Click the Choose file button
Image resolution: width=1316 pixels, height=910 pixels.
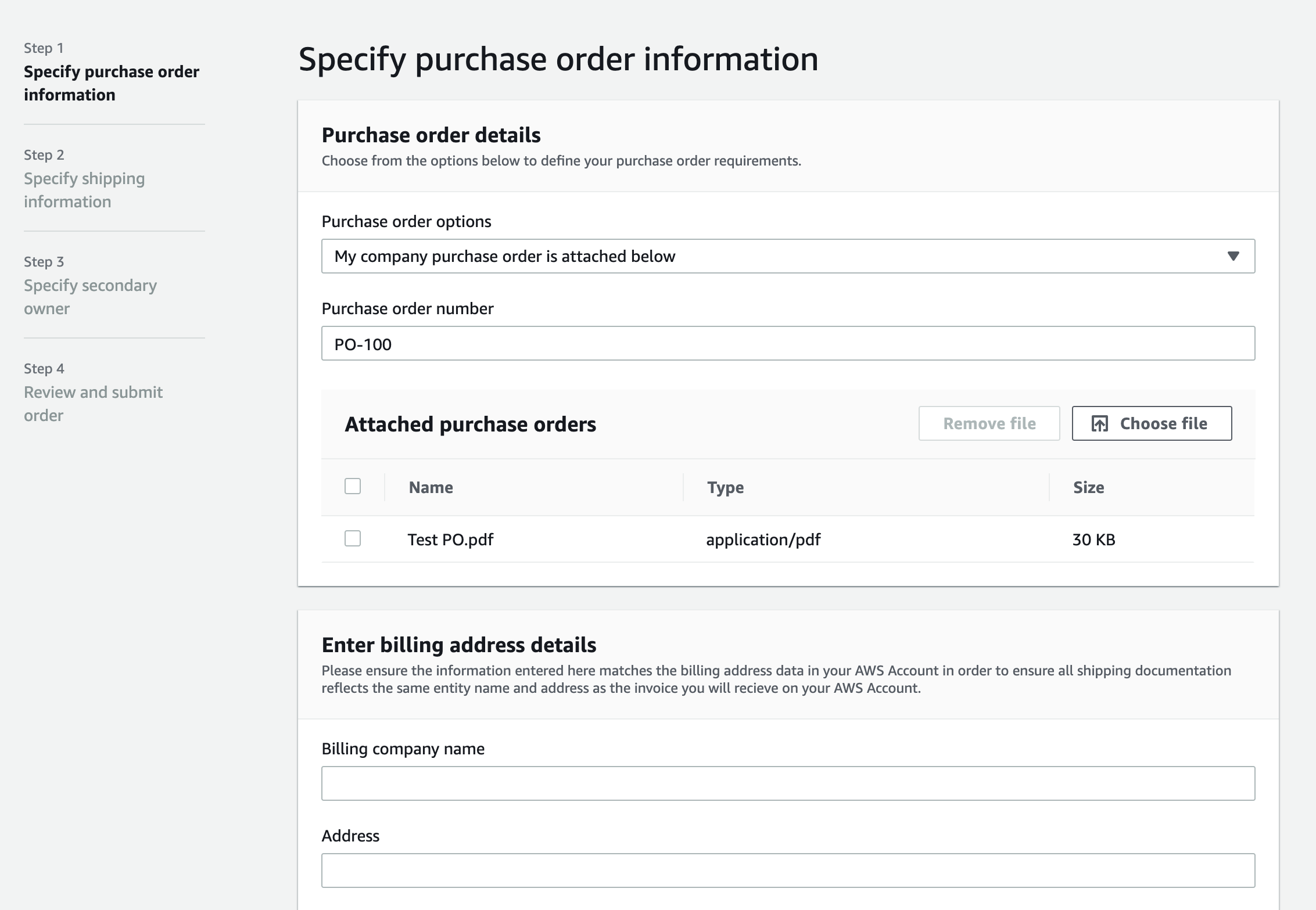coord(1152,423)
